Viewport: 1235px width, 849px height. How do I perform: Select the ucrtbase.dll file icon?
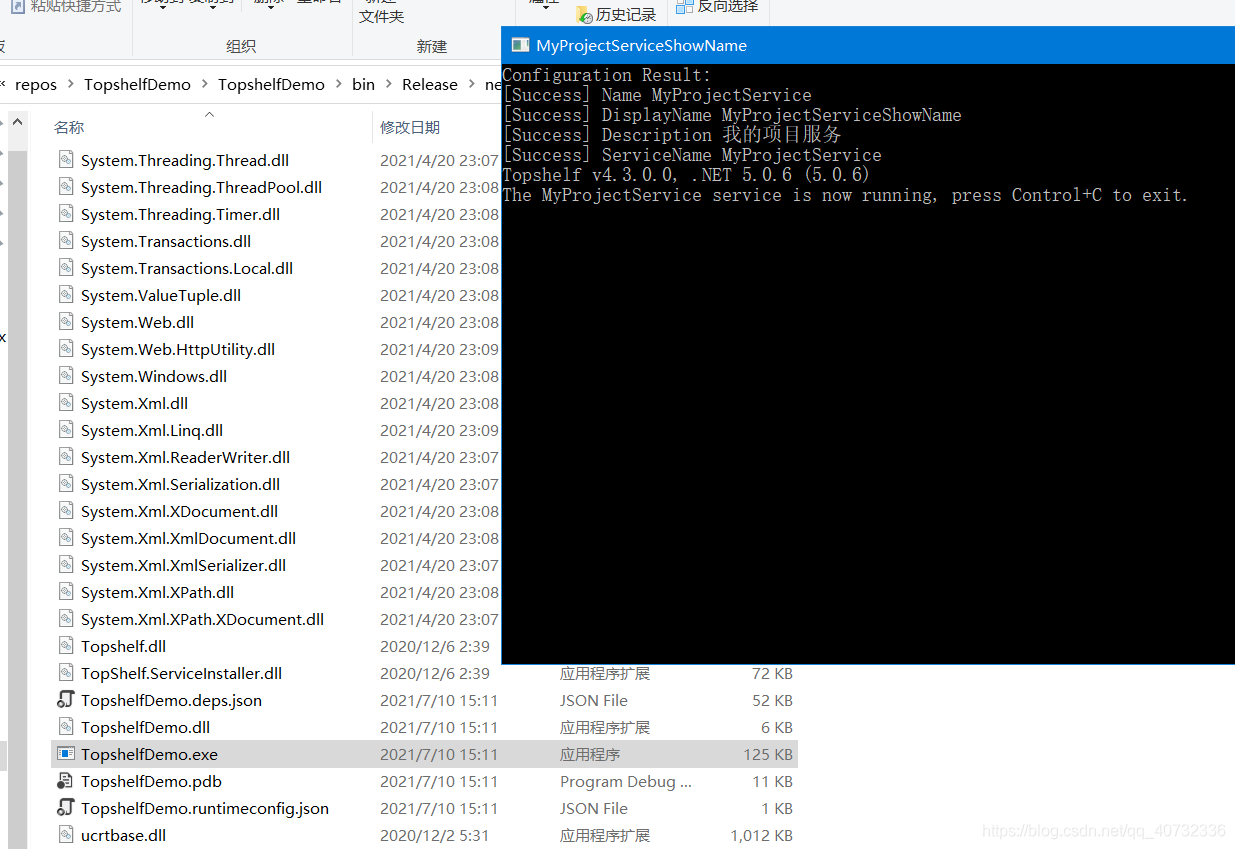(66, 835)
